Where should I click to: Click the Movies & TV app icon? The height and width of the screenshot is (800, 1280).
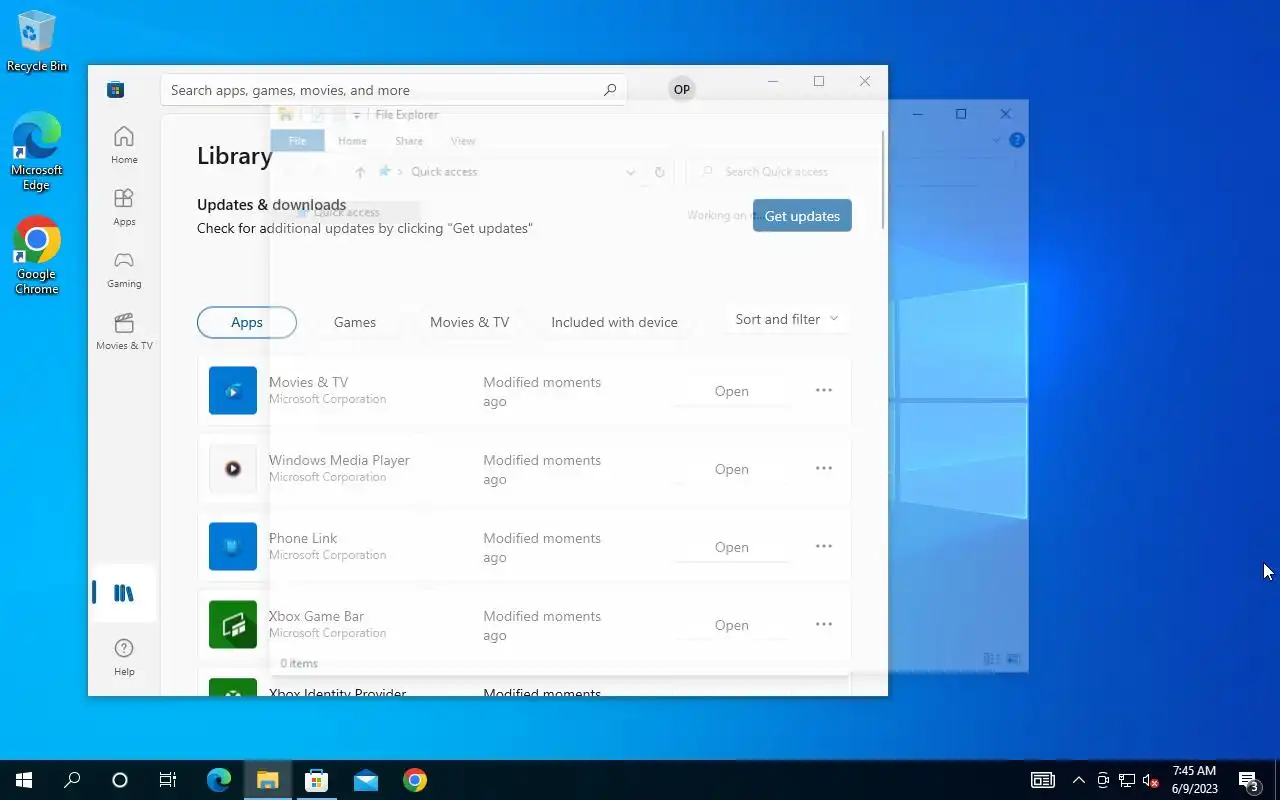(x=233, y=390)
